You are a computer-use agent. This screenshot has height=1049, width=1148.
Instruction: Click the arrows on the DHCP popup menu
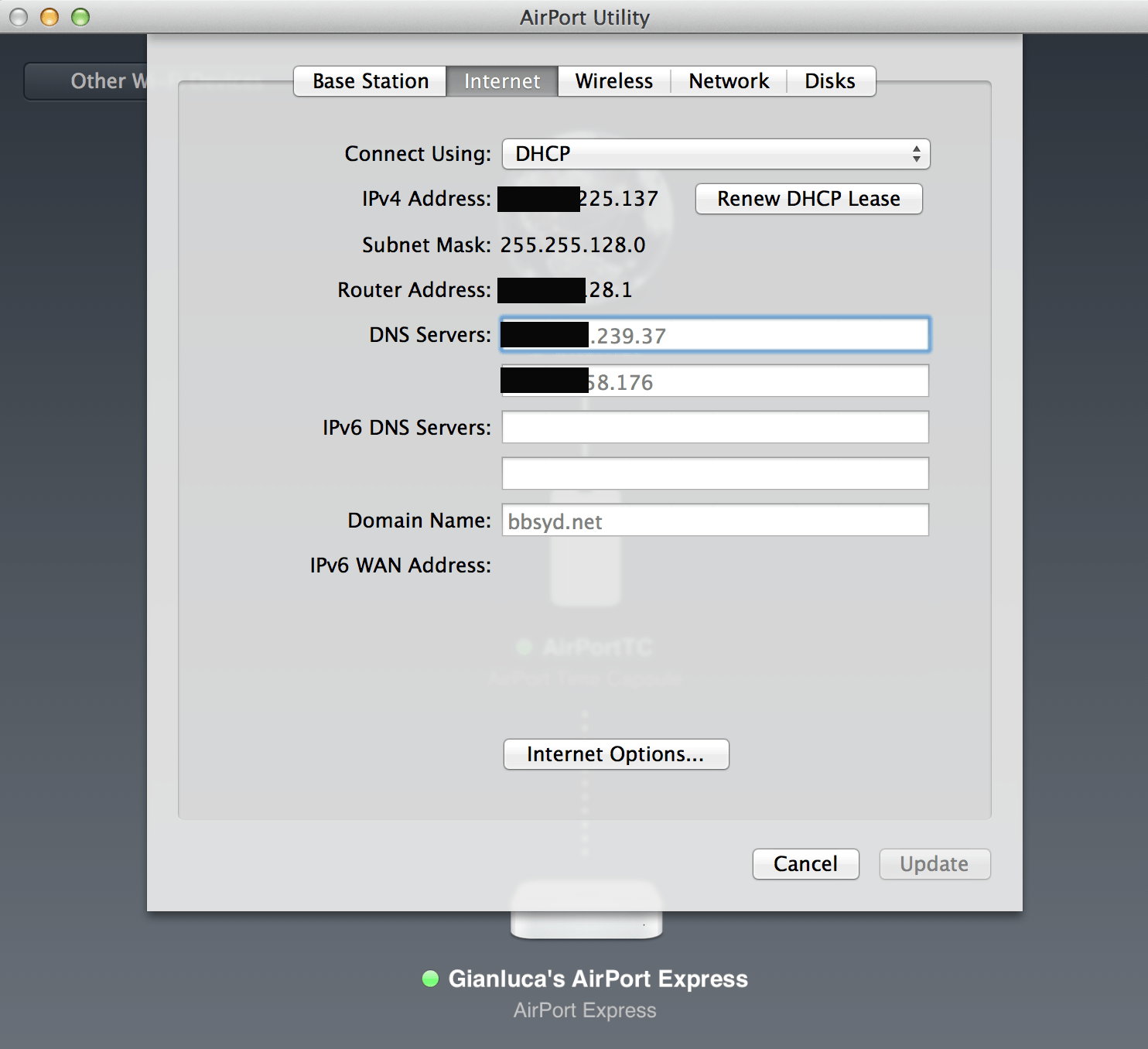916,154
